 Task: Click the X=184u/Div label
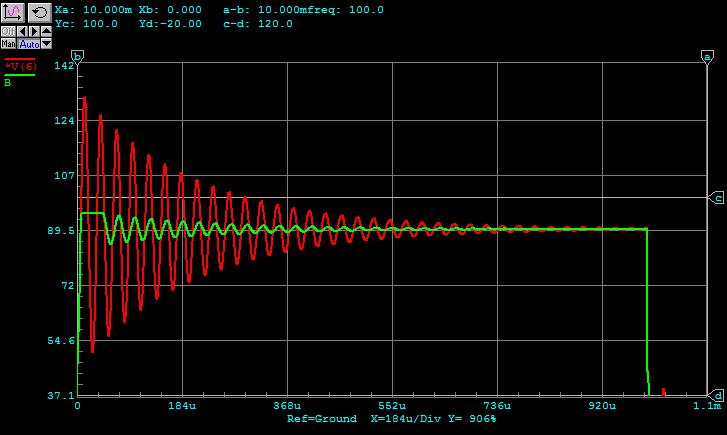(x=406, y=418)
